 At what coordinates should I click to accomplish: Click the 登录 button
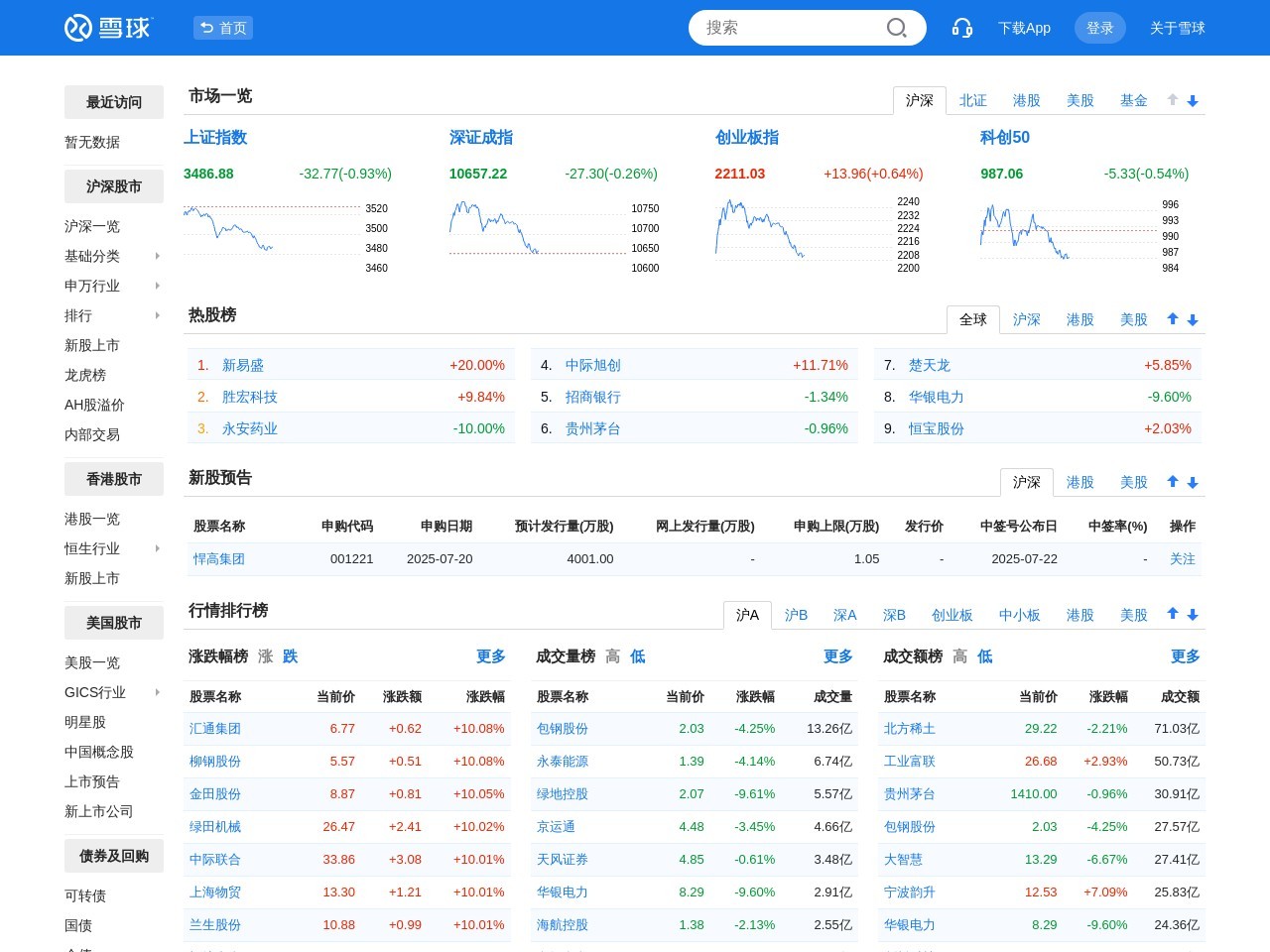[1099, 28]
